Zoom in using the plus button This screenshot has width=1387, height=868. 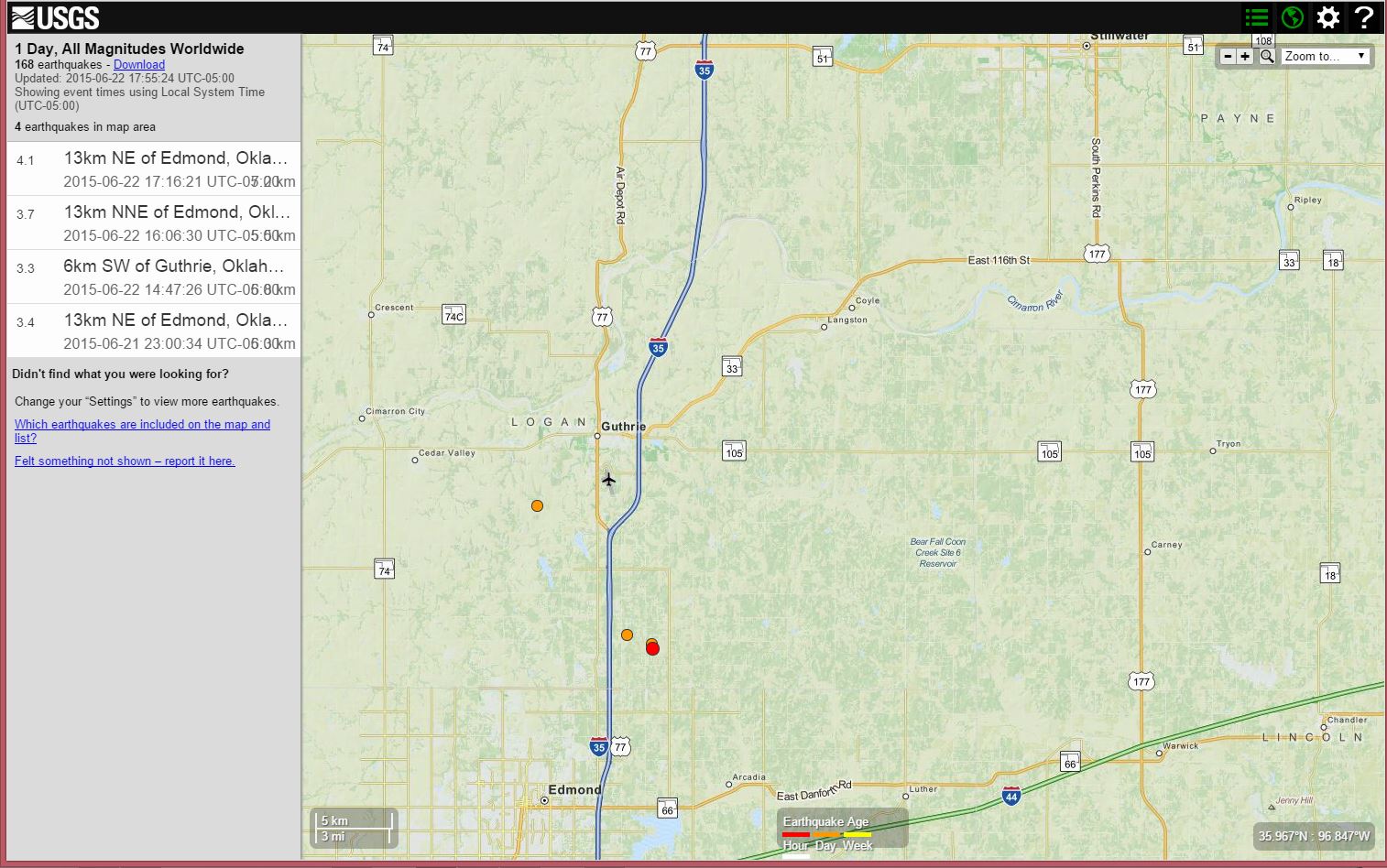coord(1245,57)
